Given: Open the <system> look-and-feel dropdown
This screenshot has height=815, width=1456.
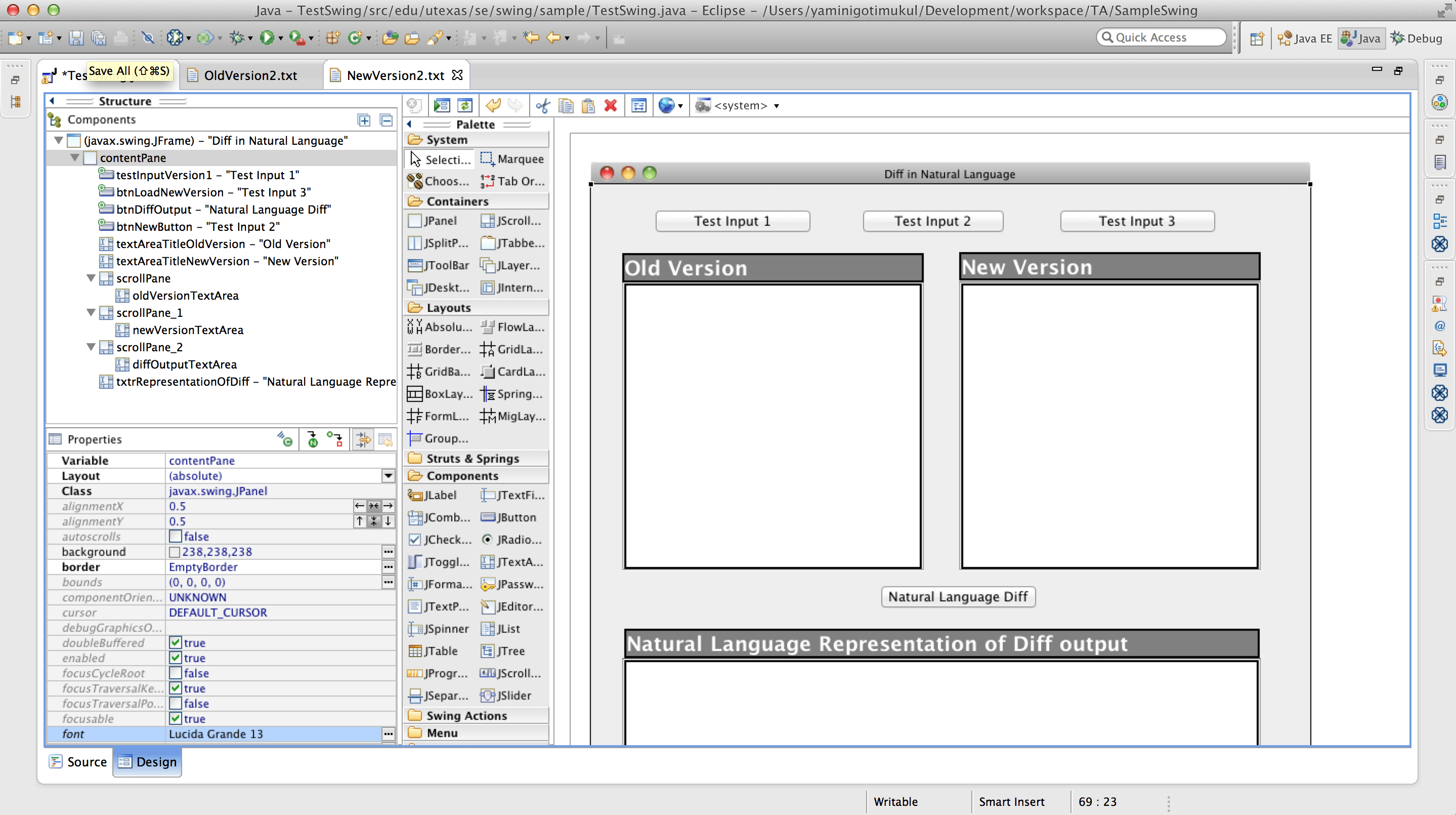Looking at the screenshot, I should [x=777, y=106].
